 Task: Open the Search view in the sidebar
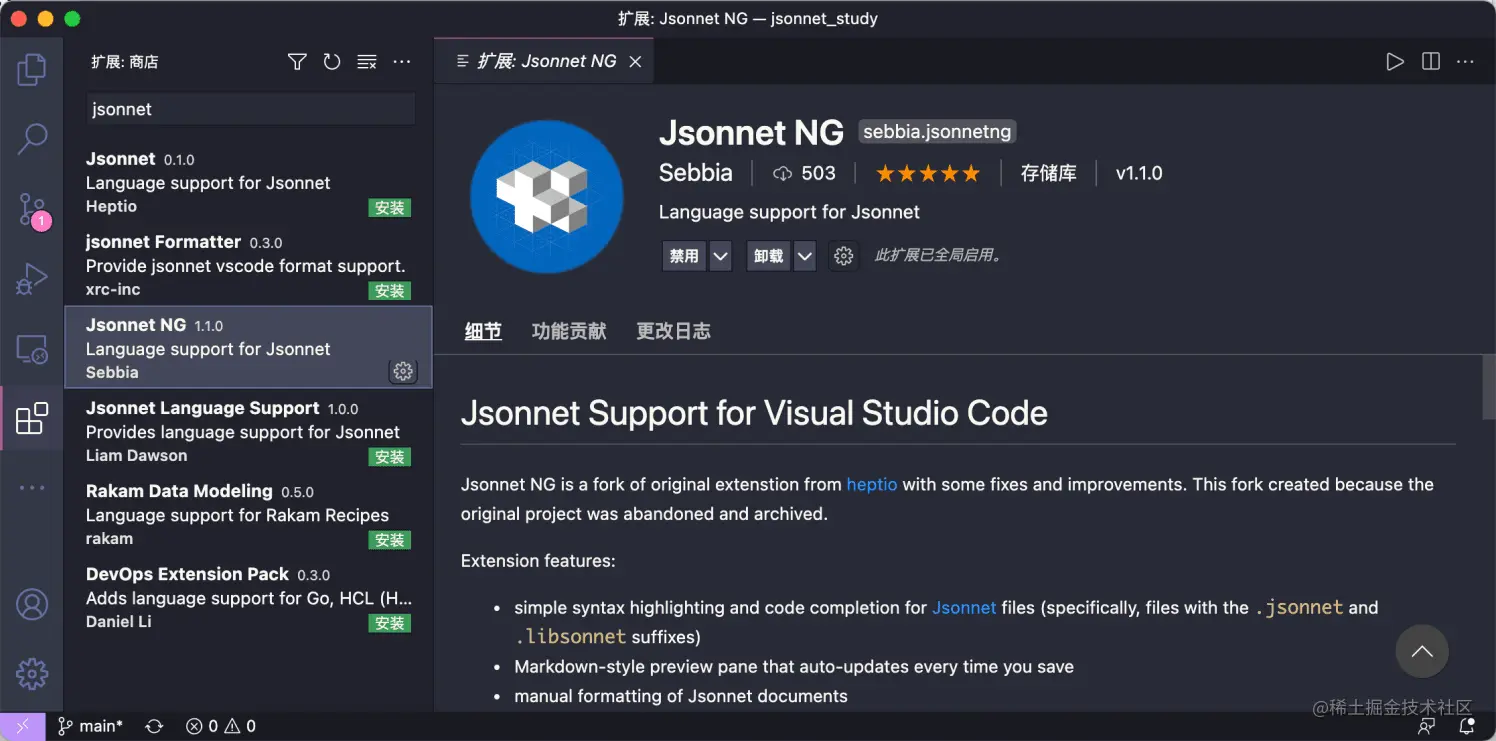point(31,139)
